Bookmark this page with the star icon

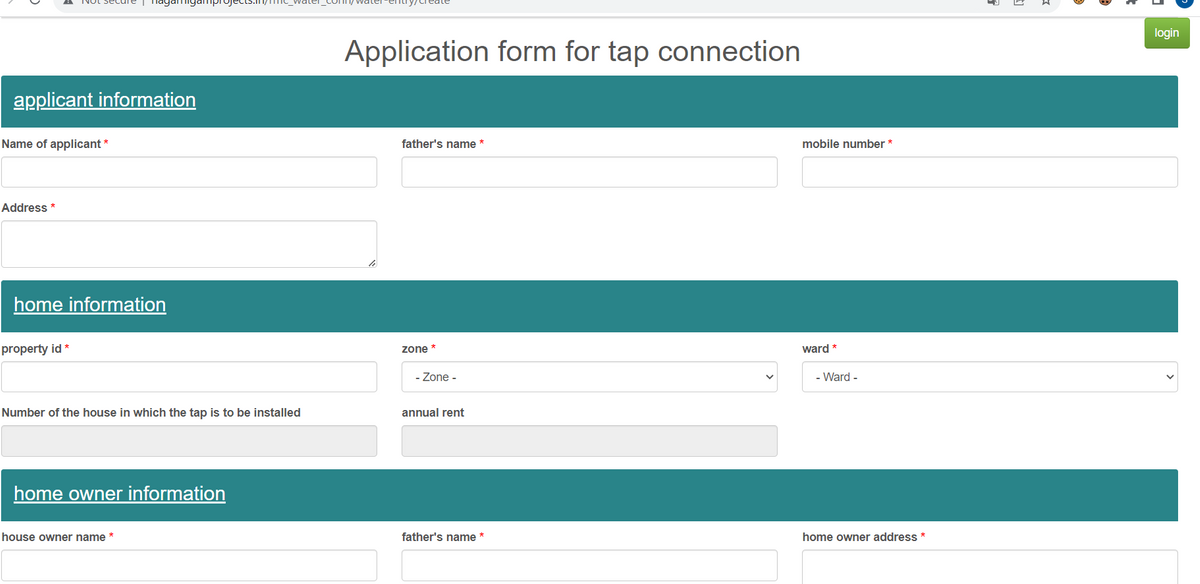(x=1045, y=4)
